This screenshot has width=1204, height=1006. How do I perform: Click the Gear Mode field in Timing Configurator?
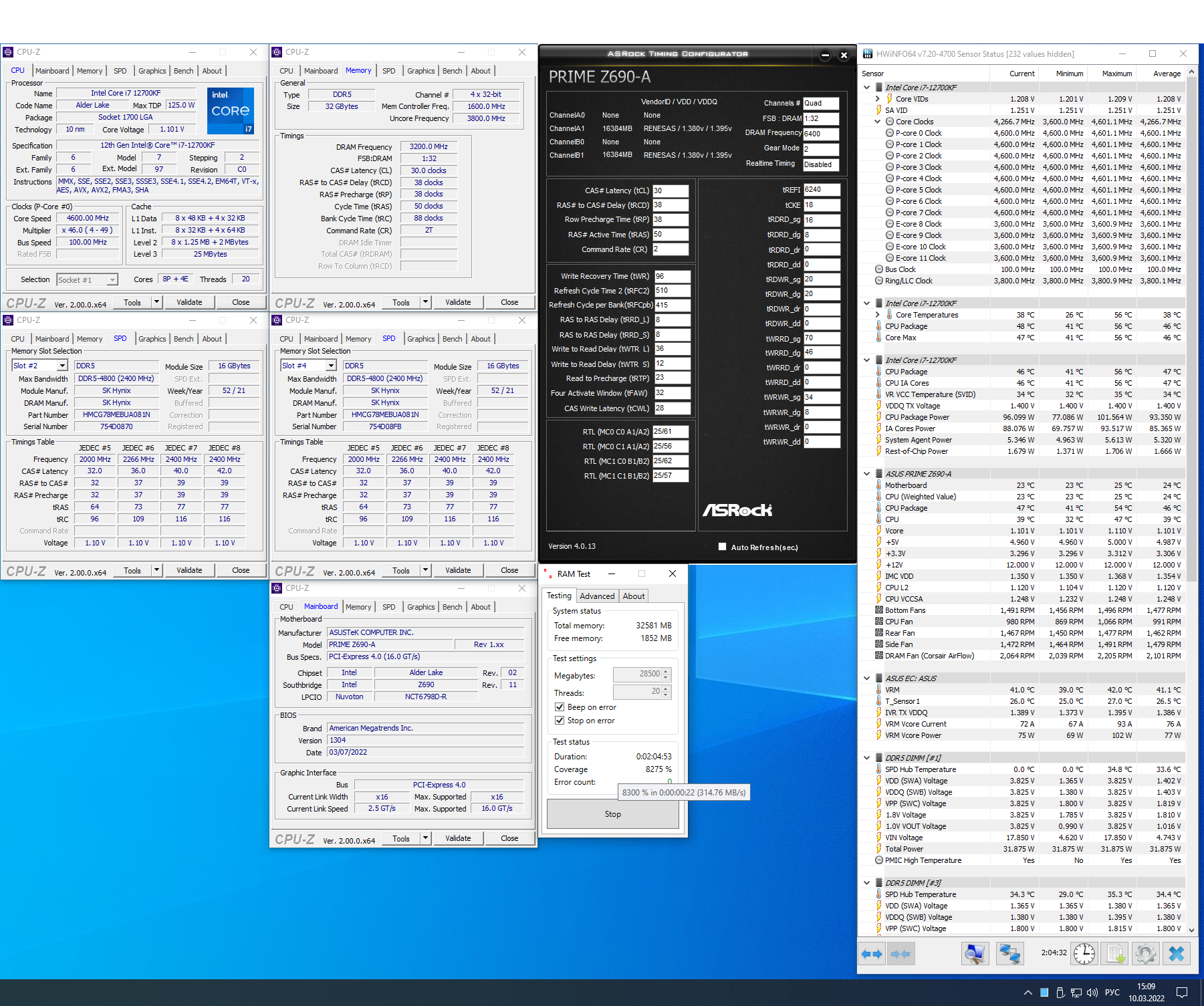[821, 148]
